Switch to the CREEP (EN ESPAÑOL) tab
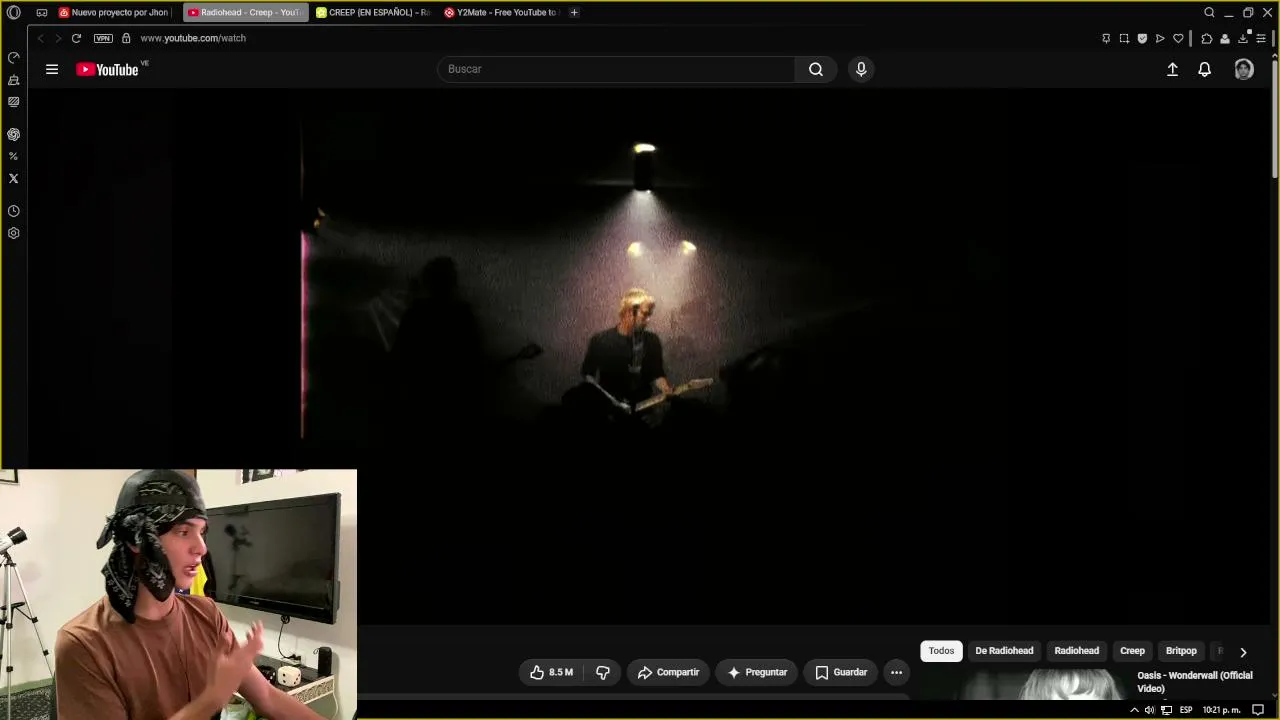 372,12
